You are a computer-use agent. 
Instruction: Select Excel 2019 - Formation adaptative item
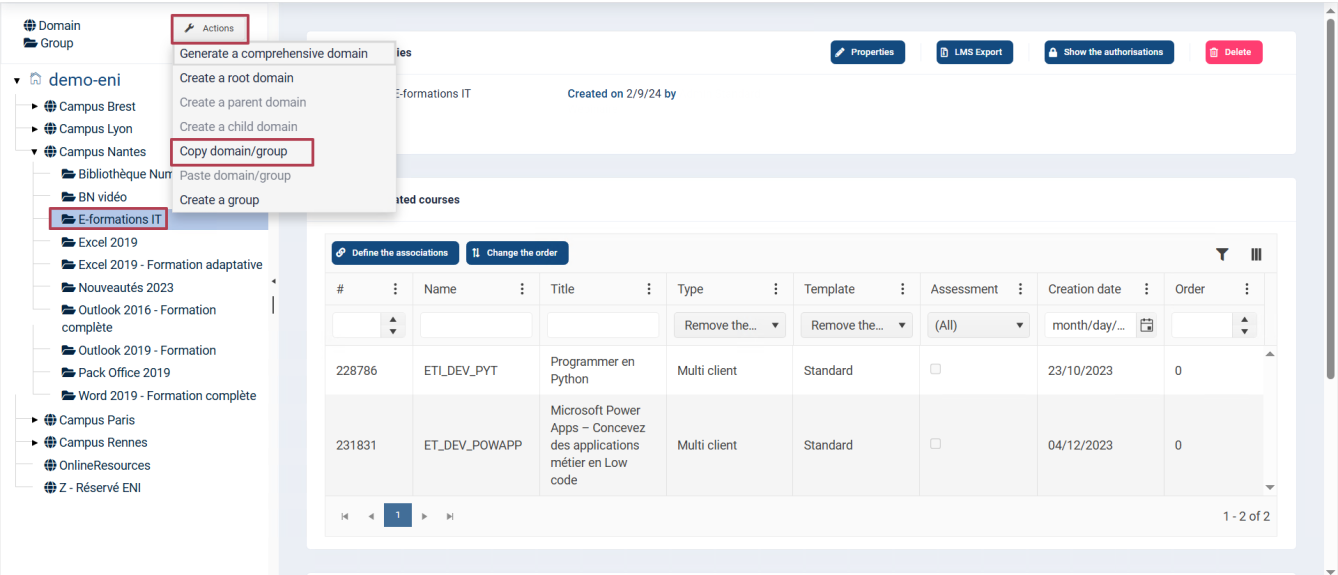tap(170, 265)
